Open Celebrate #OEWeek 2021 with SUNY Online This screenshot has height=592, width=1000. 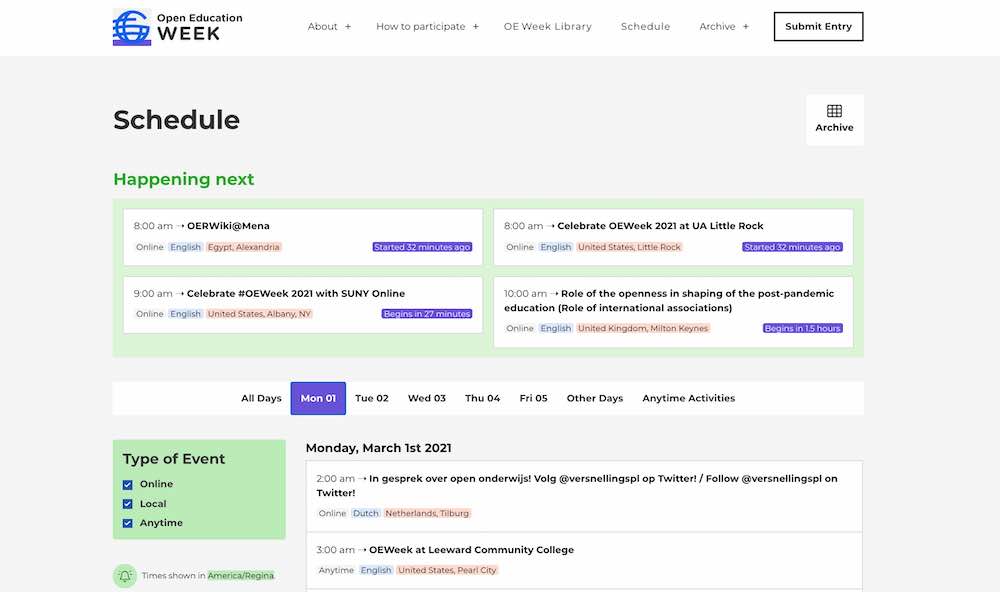click(x=295, y=293)
